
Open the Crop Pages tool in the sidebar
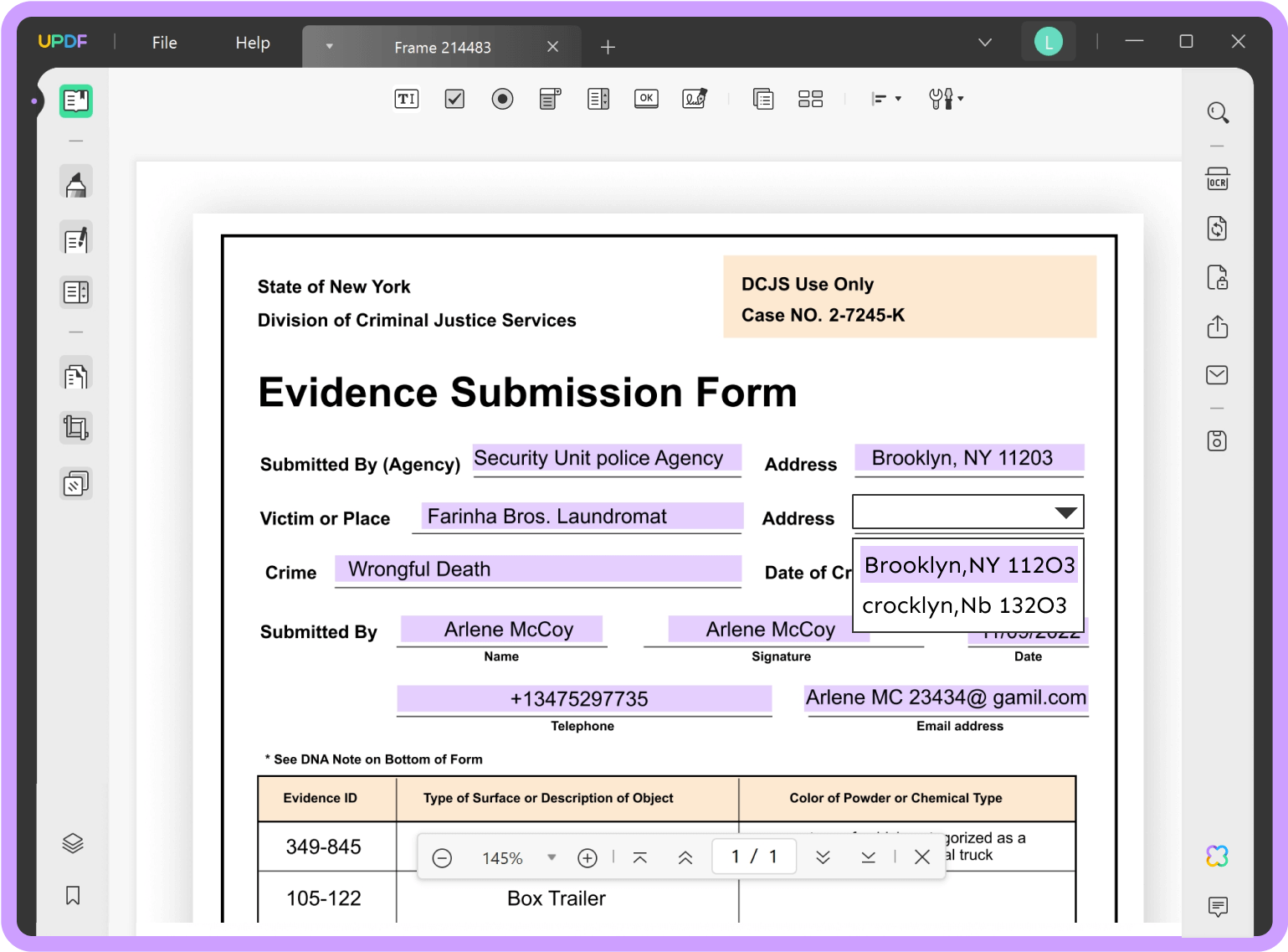[x=76, y=427]
